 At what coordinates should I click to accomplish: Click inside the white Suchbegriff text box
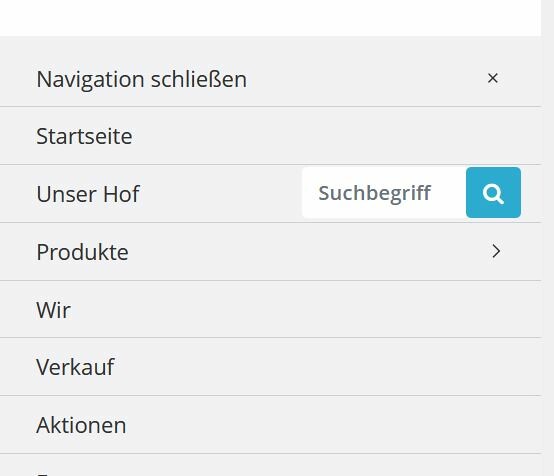click(x=384, y=193)
